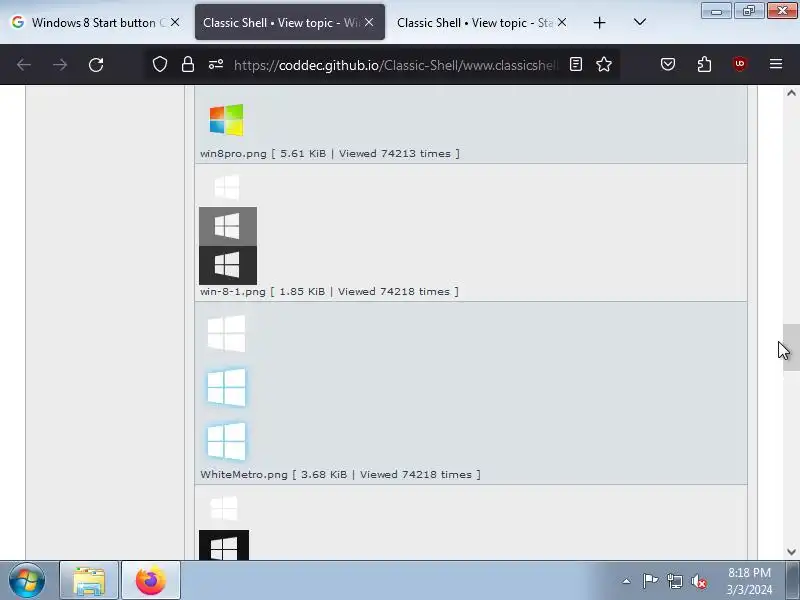Switch to Classic Shell View topic - Sta tab
This screenshot has width=800, height=600.
[x=481, y=22]
